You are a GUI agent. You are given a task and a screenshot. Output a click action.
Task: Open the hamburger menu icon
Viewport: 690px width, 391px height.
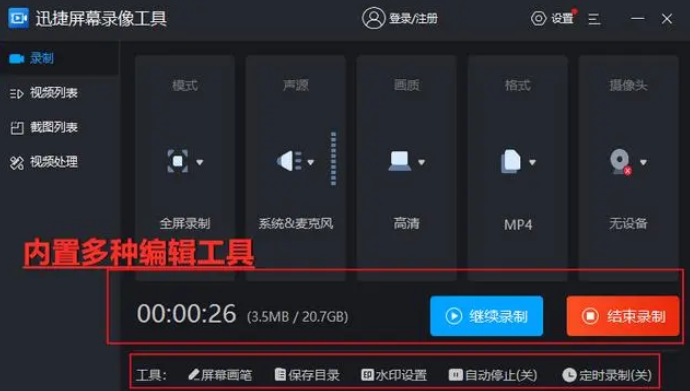point(594,19)
